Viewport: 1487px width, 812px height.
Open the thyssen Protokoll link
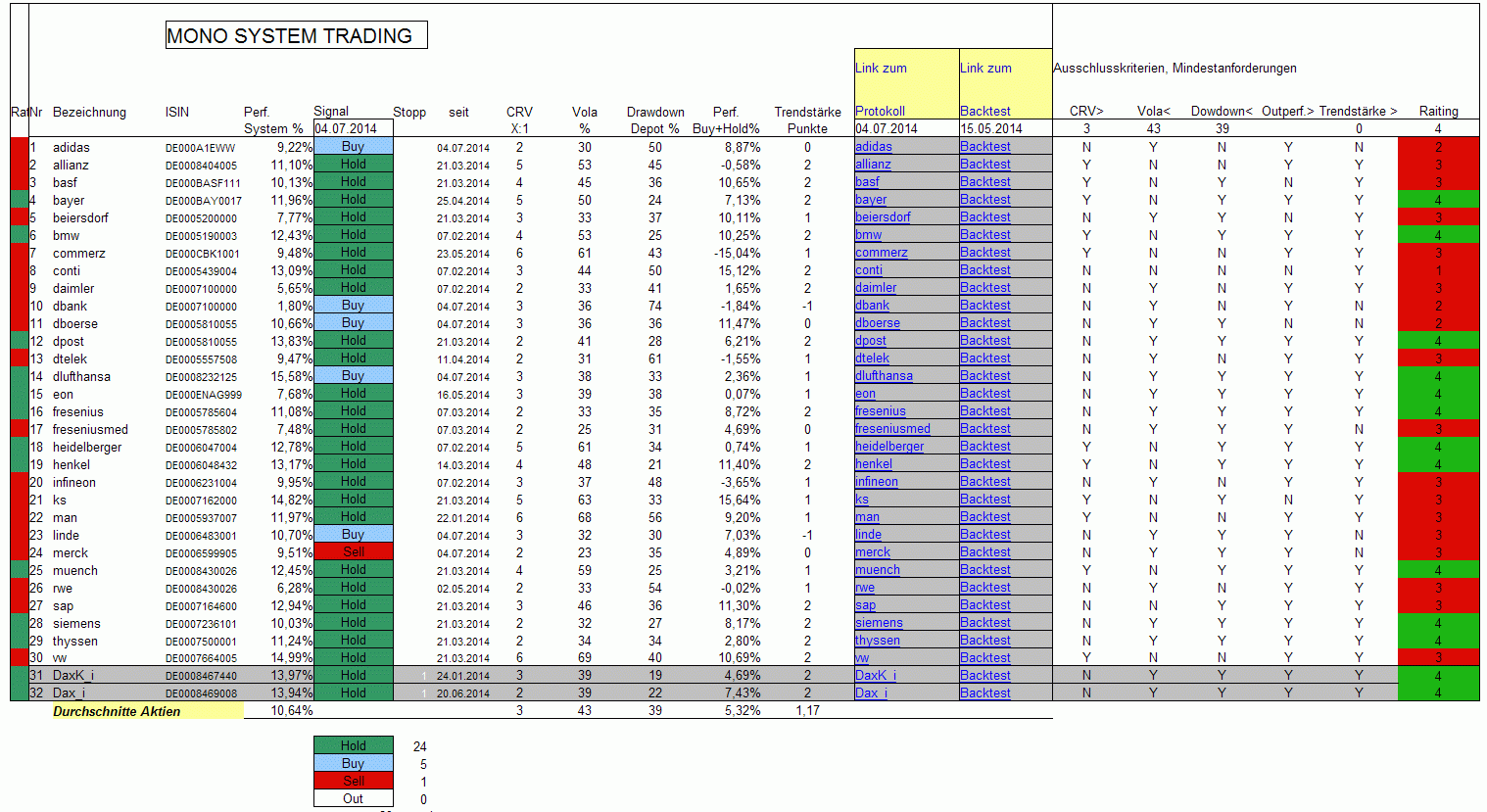878,641
